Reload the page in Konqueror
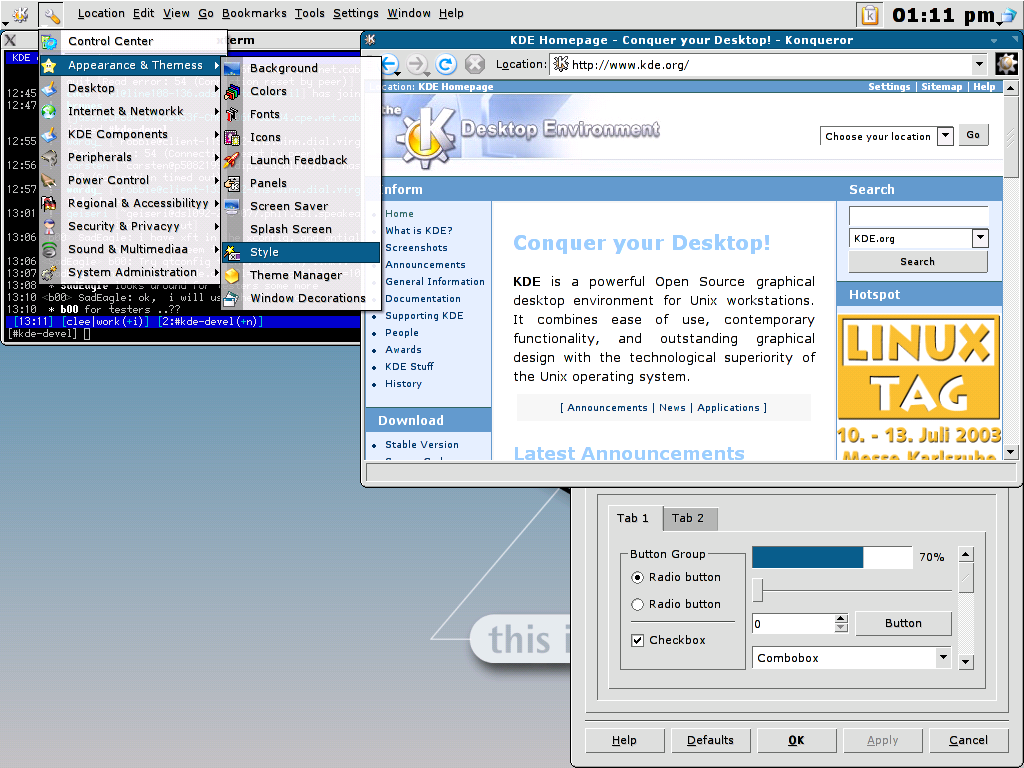This screenshot has width=1024, height=768. [x=446, y=64]
